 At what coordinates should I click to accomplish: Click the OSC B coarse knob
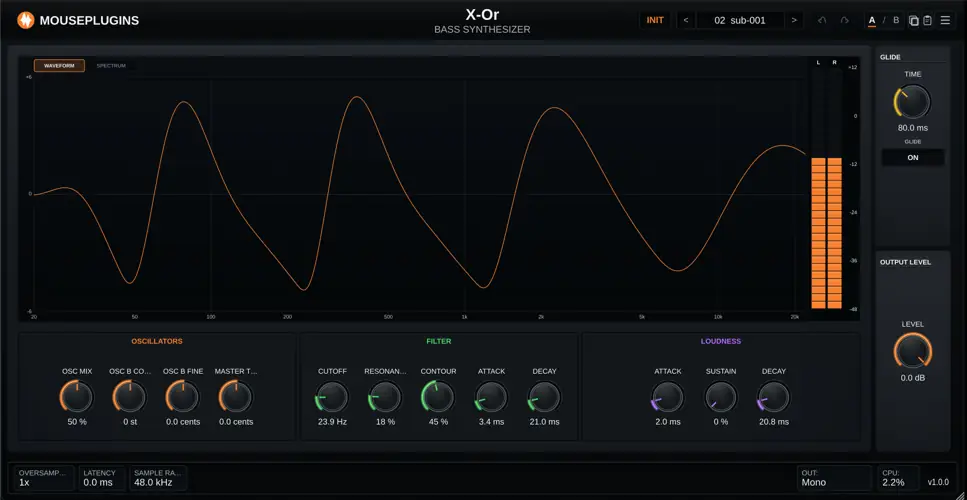click(130, 396)
